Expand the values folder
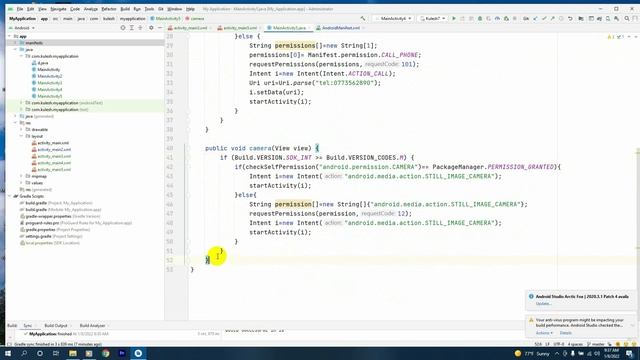The image size is (640, 360). click(21, 183)
